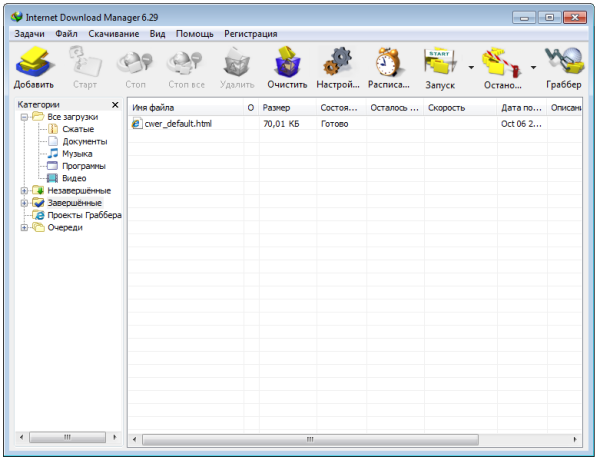Sort by Осталось column header
This screenshot has width=600, height=460.
[395, 108]
